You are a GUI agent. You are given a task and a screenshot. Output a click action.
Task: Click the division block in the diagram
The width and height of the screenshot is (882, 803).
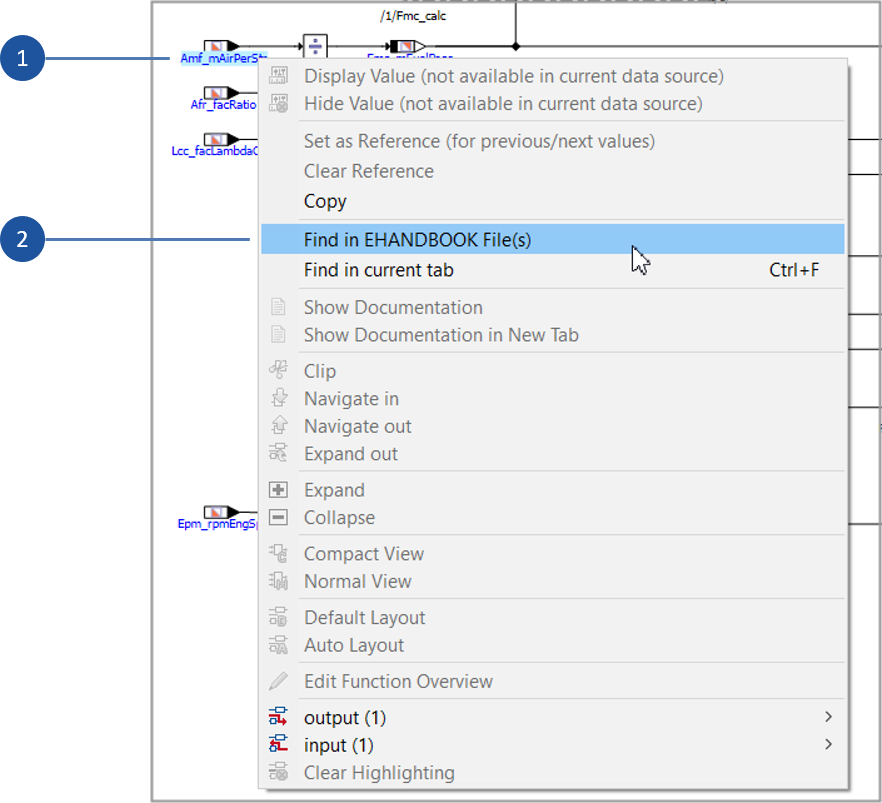tap(314, 44)
